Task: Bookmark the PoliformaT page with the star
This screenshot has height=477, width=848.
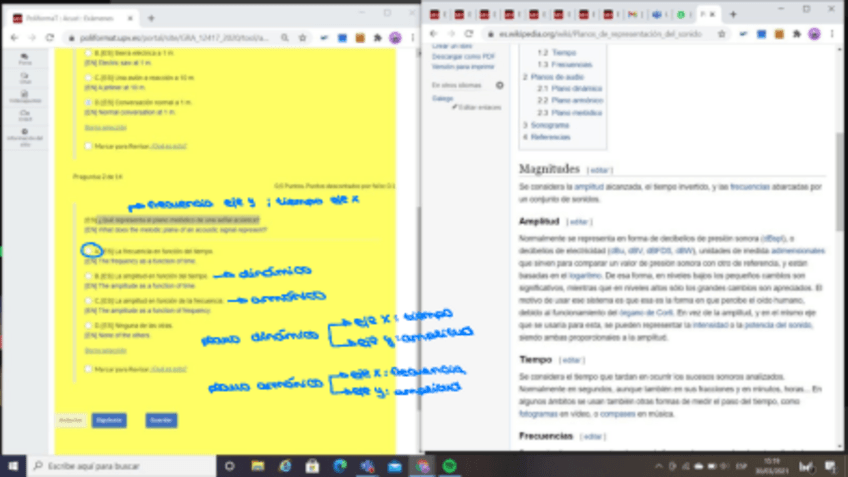Action: [302, 38]
